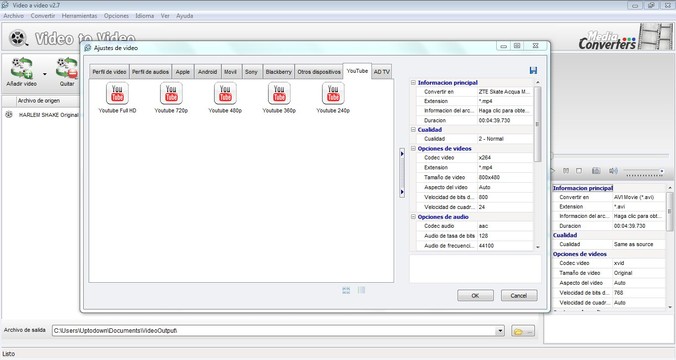Choose the Youtube 480p preset
This screenshot has width=676, height=360.
(225, 97)
